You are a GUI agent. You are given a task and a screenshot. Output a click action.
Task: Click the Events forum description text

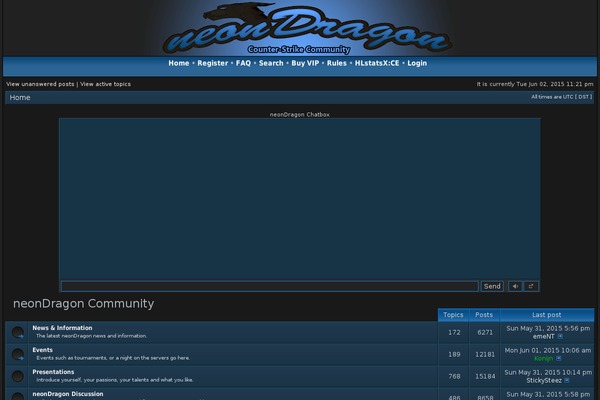(x=113, y=358)
